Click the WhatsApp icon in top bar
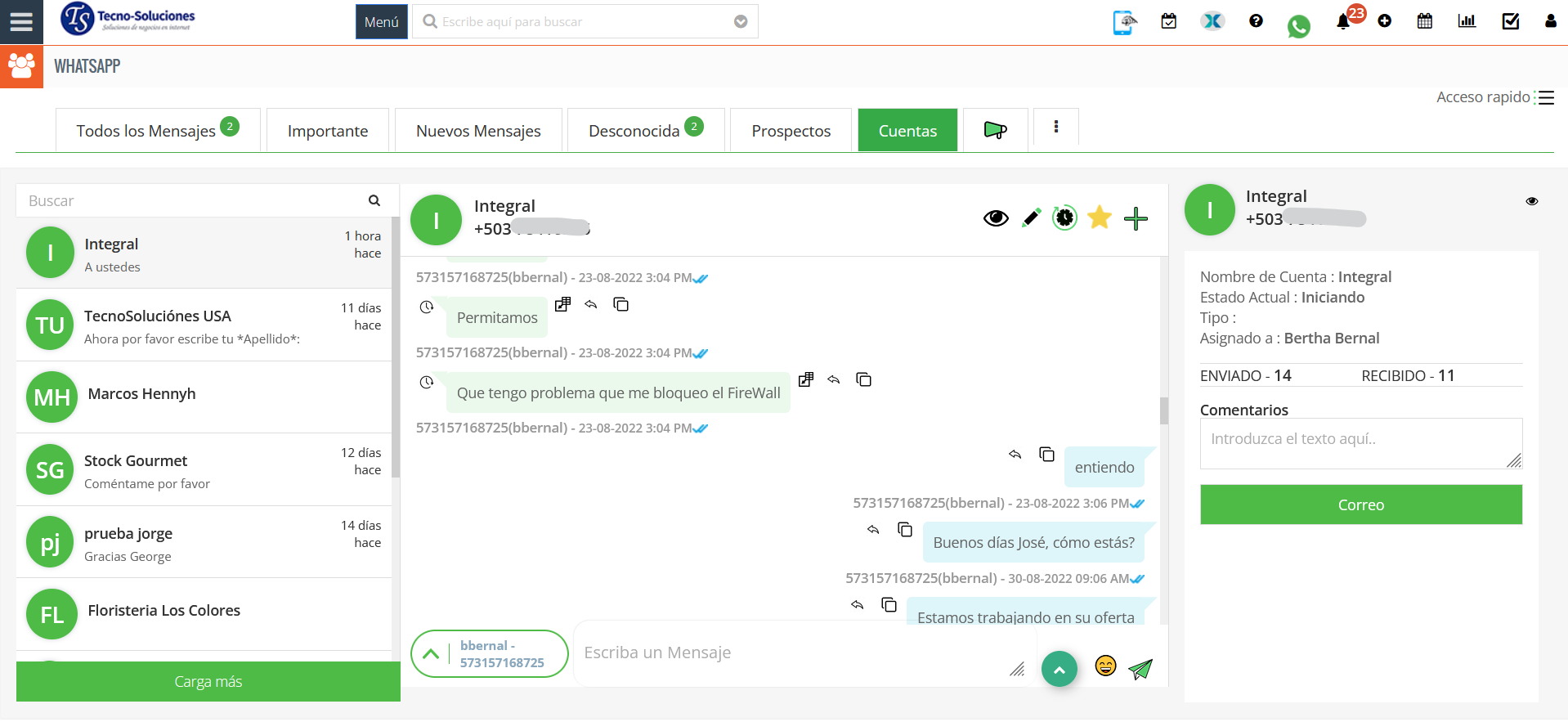 click(1298, 26)
